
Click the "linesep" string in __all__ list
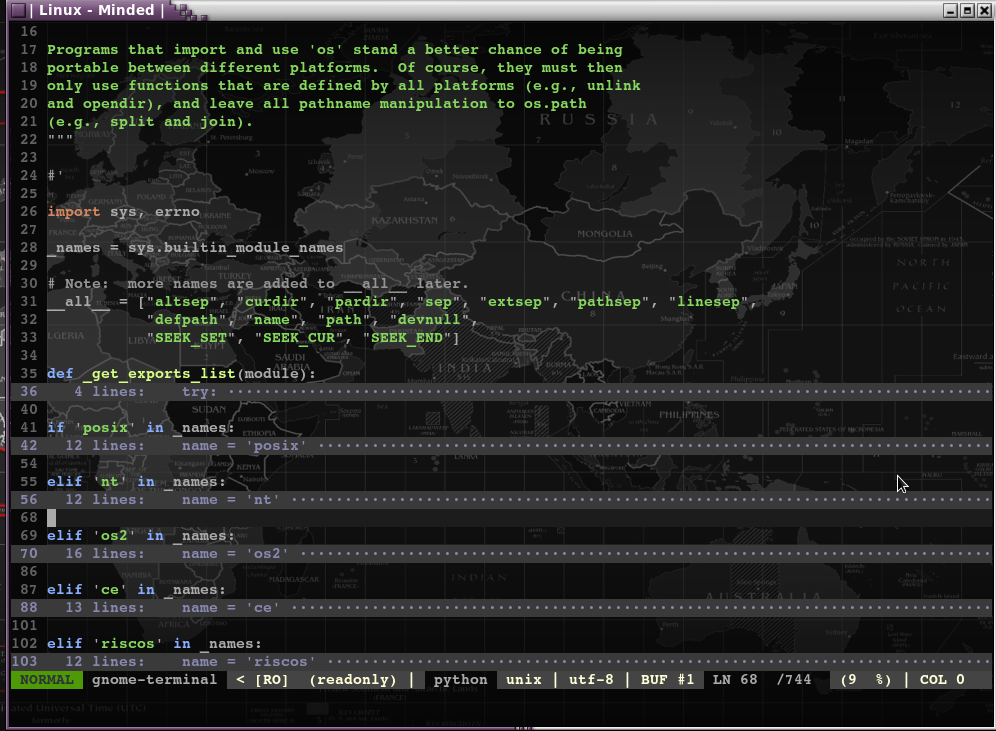point(708,302)
